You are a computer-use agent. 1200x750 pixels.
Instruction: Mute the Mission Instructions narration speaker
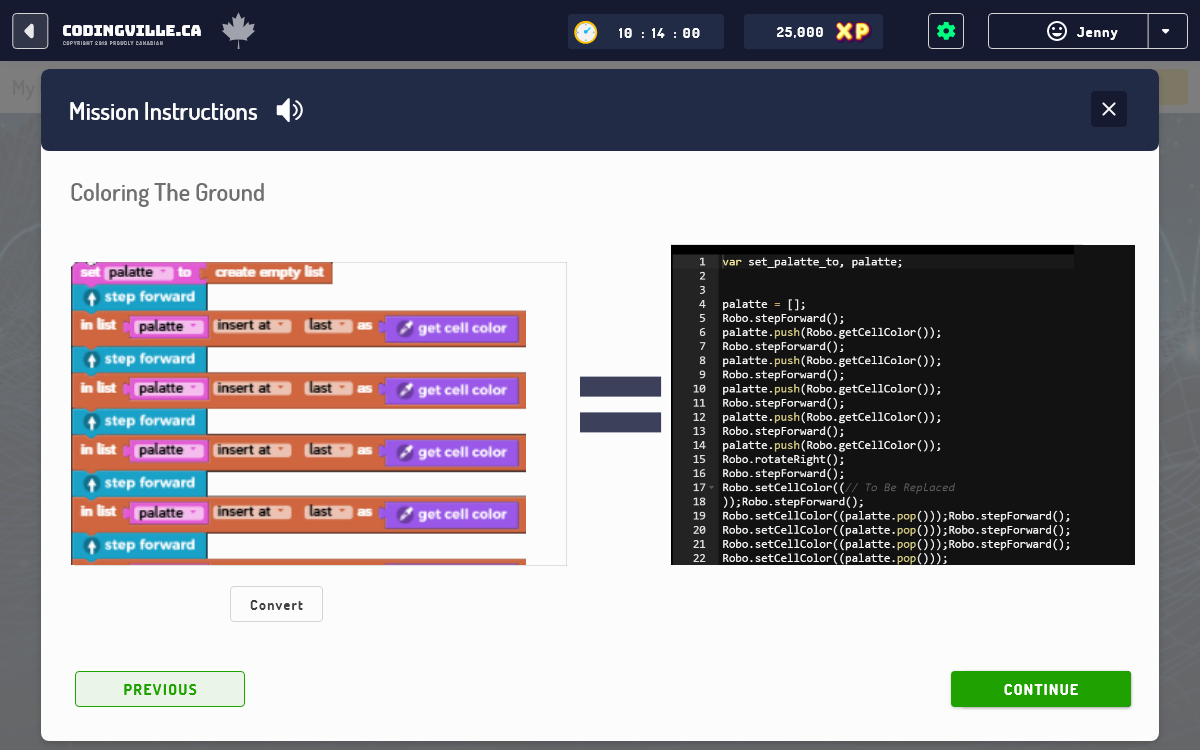point(289,110)
